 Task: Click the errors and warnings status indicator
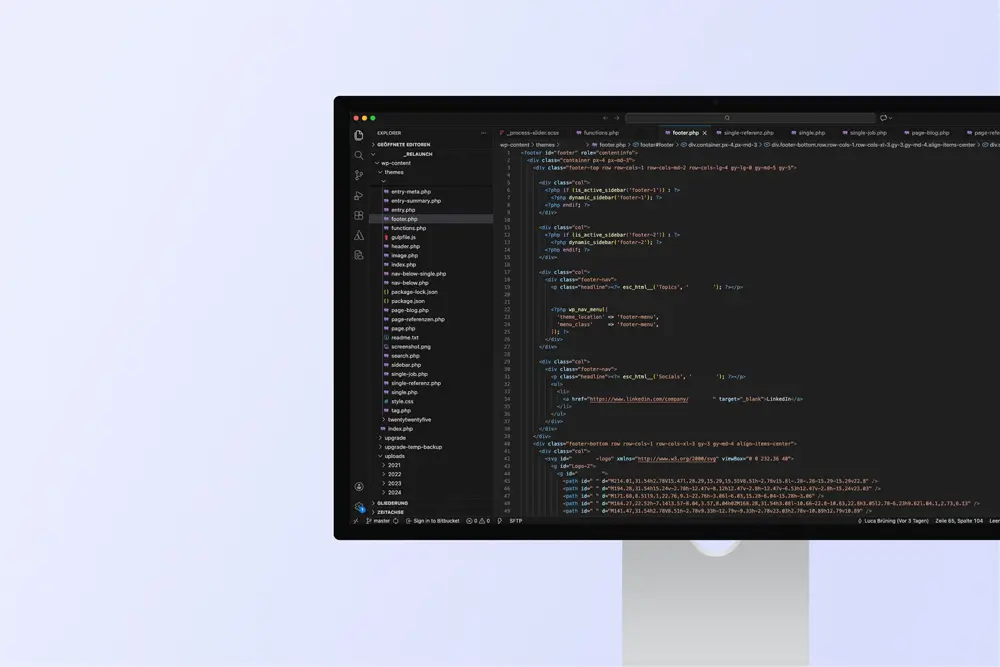tap(479, 521)
